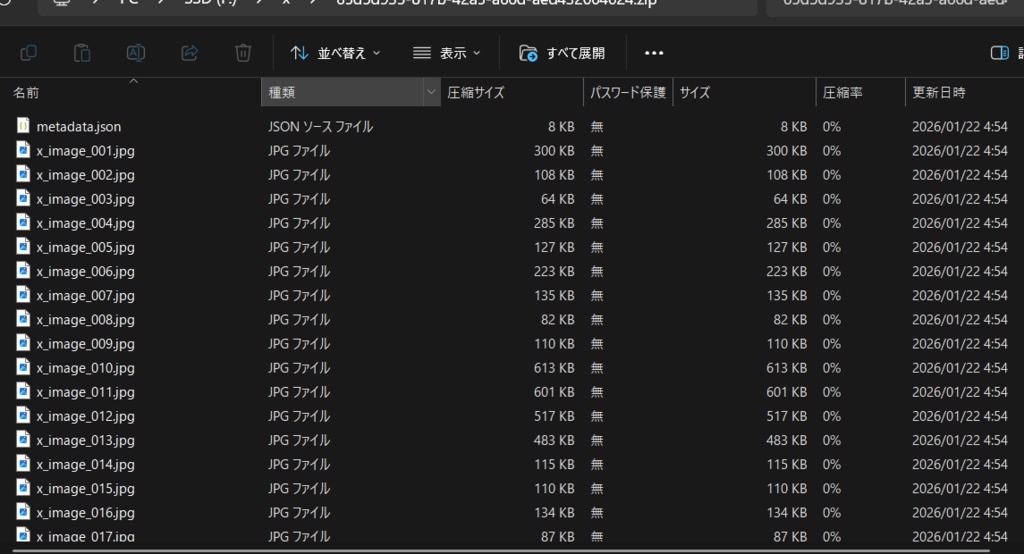Click the x_image_007.jpg file name
The height and width of the screenshot is (554, 1024).
pyautogui.click(x=86, y=296)
